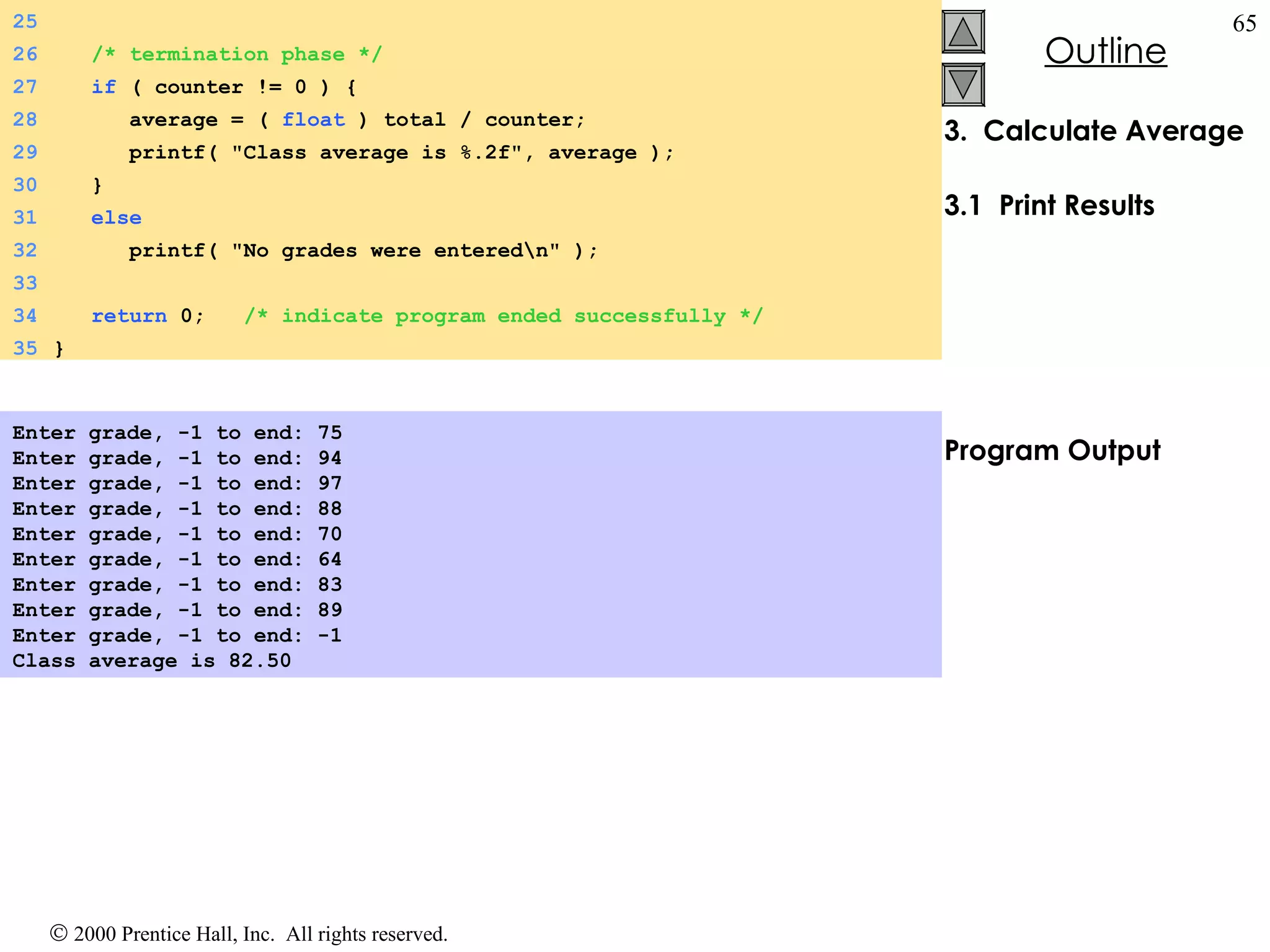Click the 'Program Output' label

[1052, 451]
